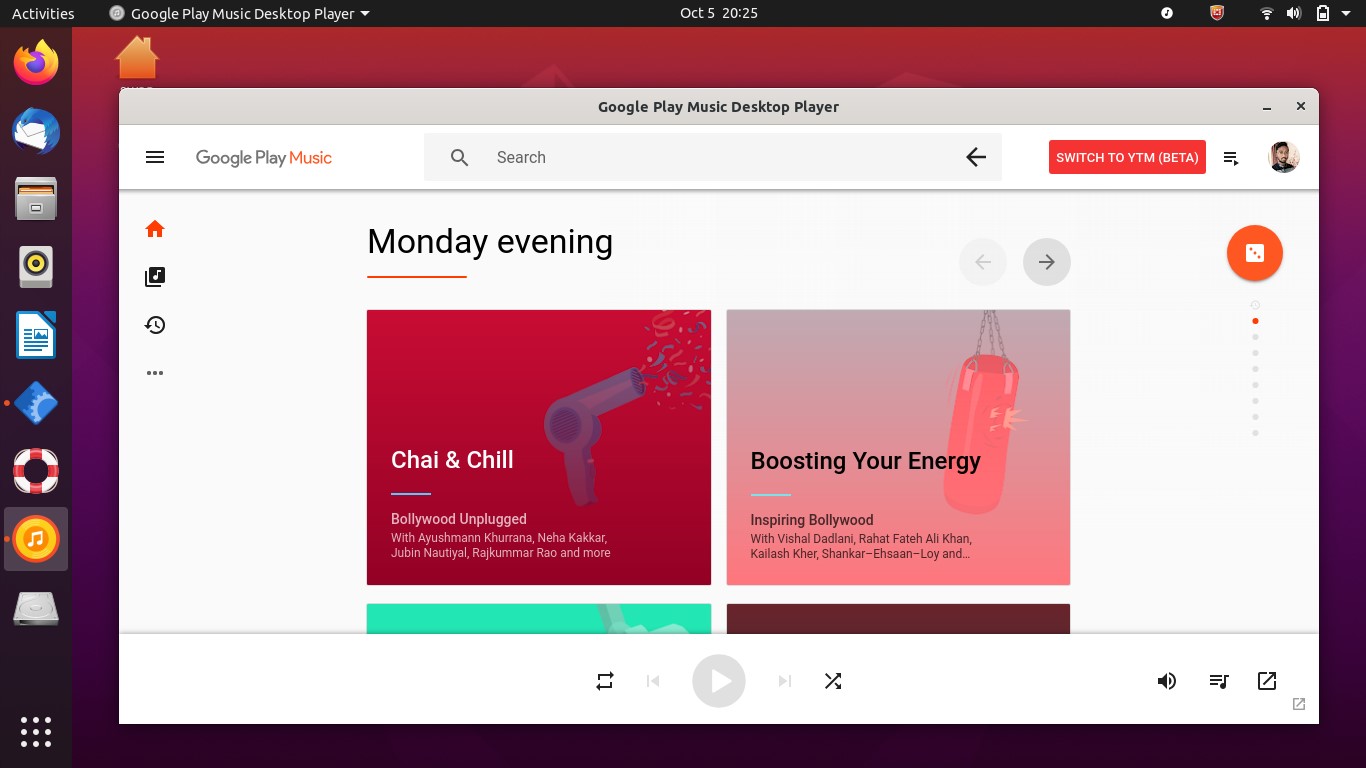Click the window title bar text
The image size is (1366, 768).
tap(718, 107)
